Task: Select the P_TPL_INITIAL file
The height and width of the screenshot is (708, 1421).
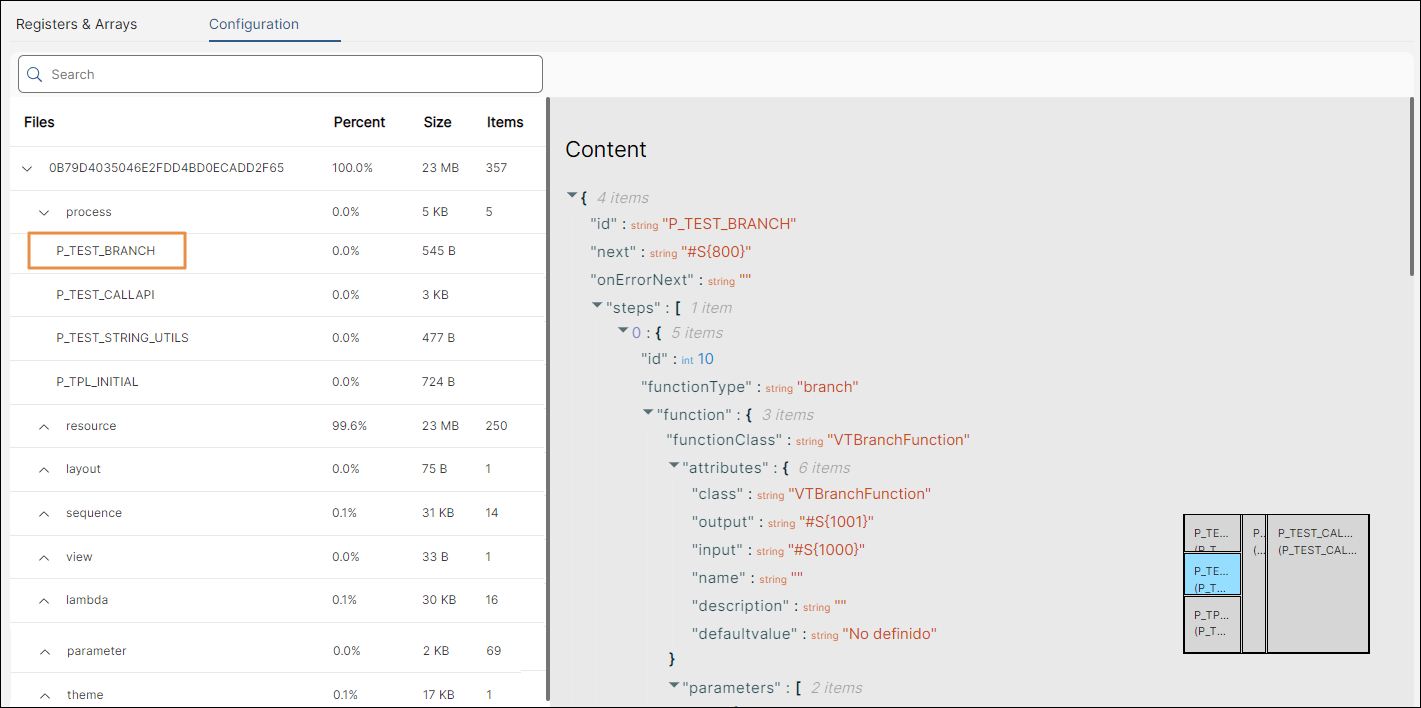Action: click(100, 381)
